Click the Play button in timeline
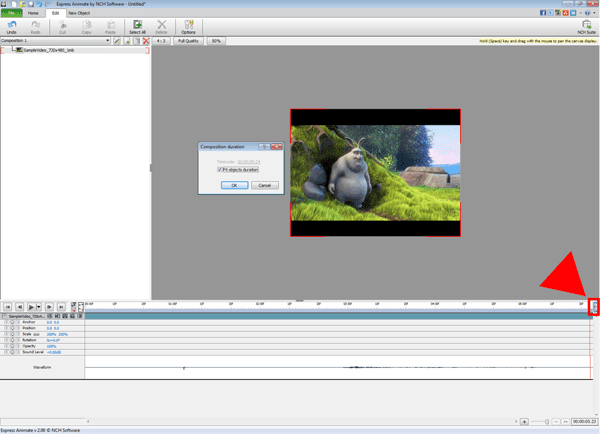The image size is (600, 434). 31,307
